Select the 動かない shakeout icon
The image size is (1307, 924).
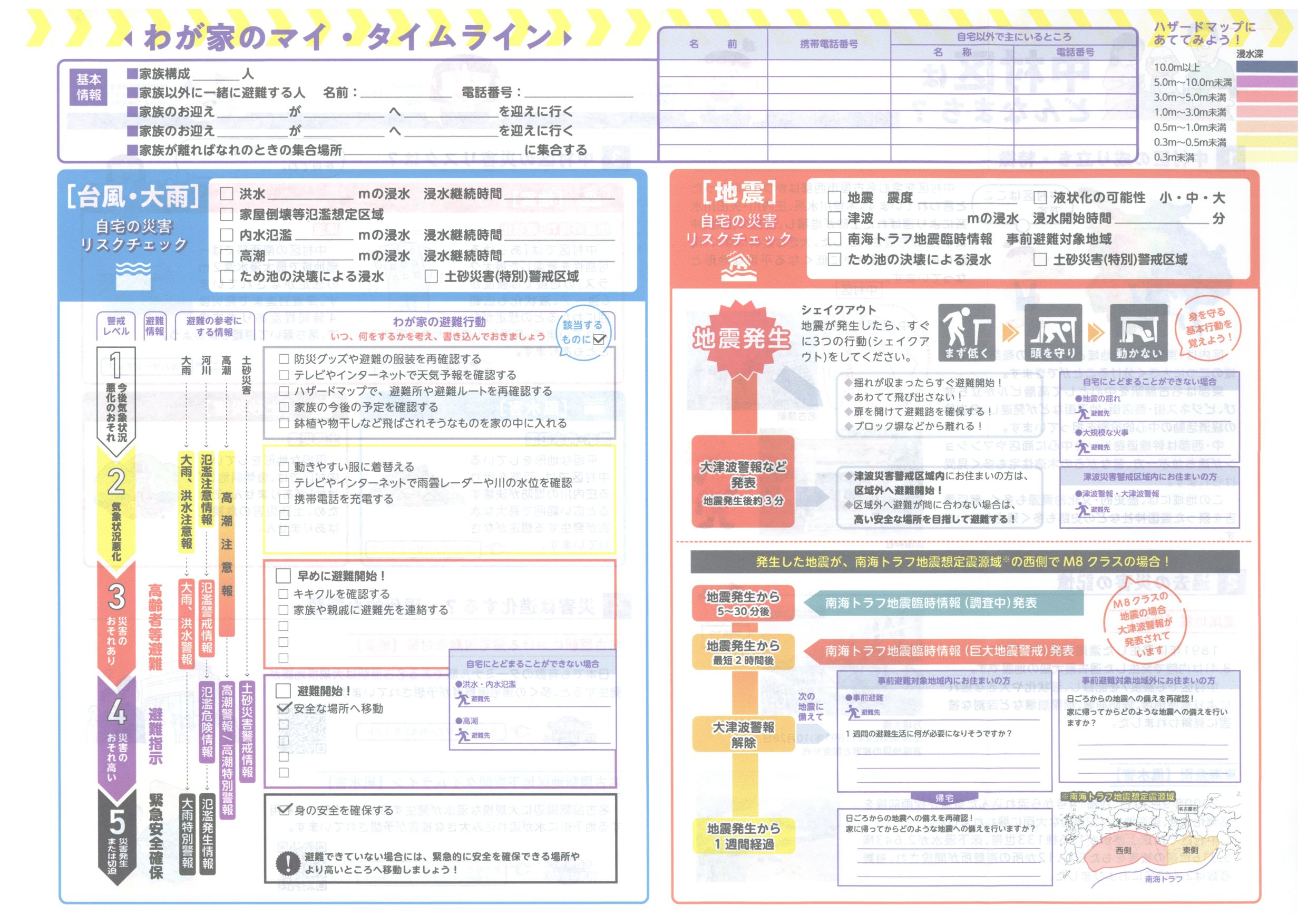click(1138, 333)
